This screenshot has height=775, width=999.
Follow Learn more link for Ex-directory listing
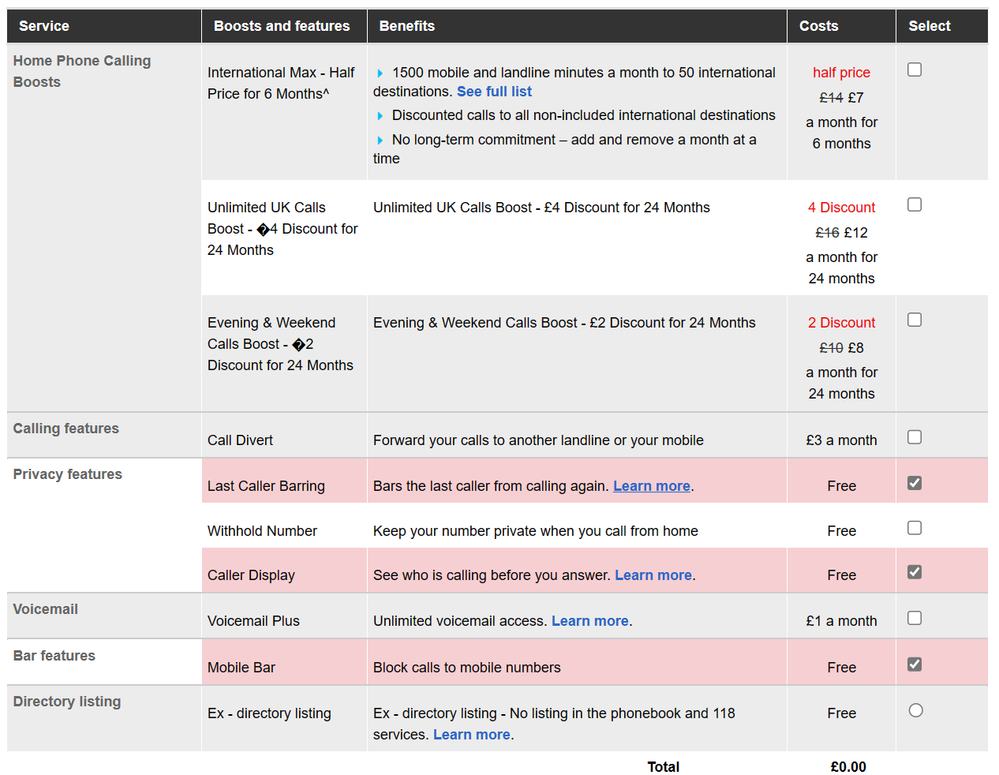tap(472, 734)
